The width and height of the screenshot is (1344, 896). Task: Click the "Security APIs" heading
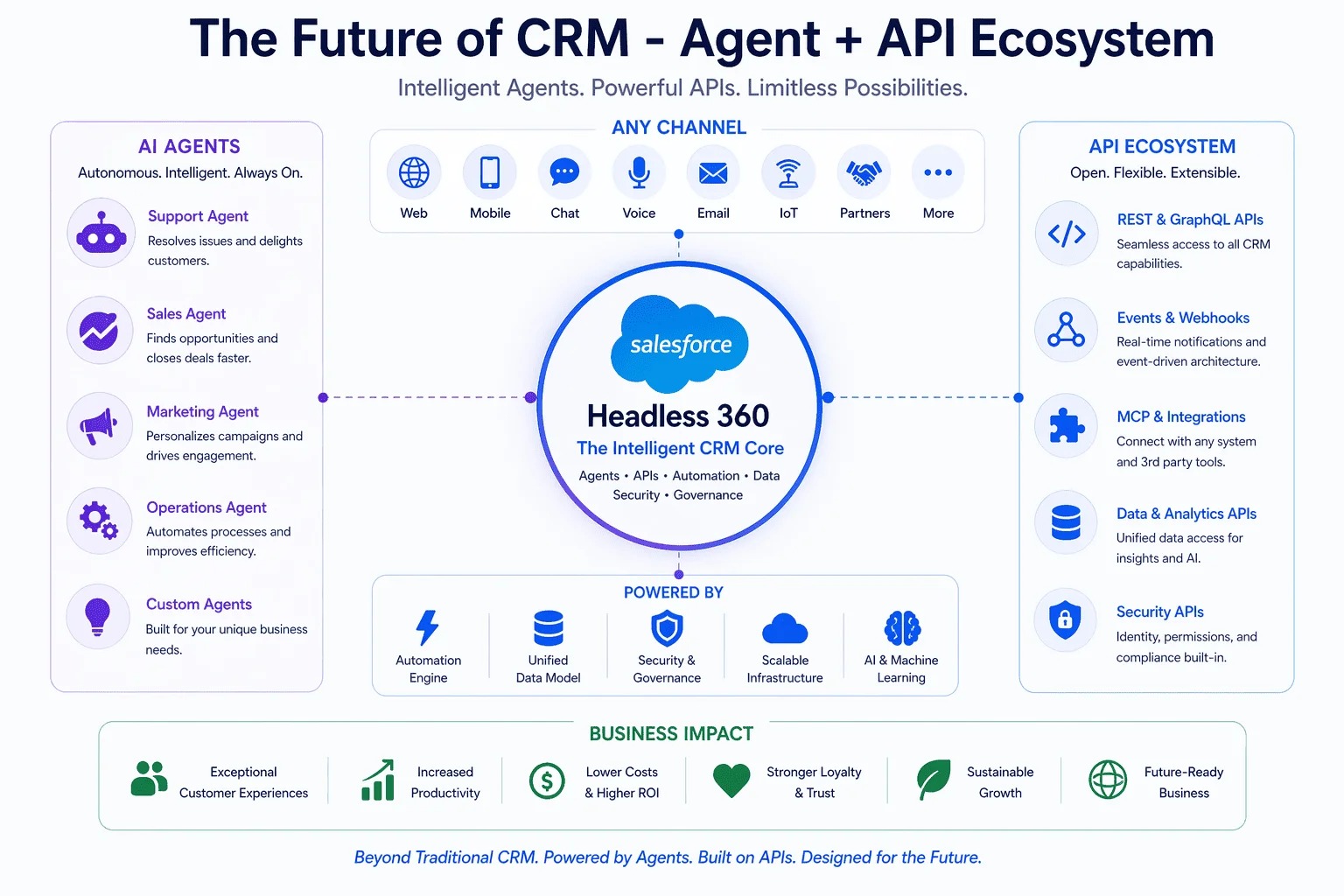coord(1160,612)
